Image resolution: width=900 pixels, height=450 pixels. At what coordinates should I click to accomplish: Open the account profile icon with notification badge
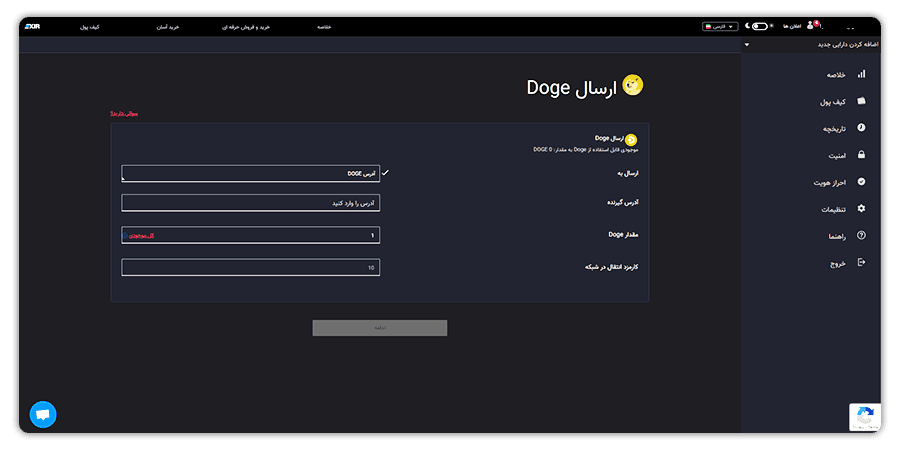(811, 25)
